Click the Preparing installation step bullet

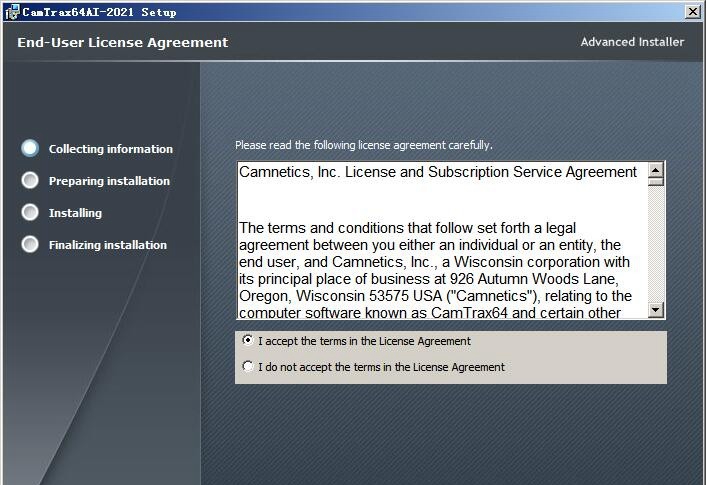point(30,180)
